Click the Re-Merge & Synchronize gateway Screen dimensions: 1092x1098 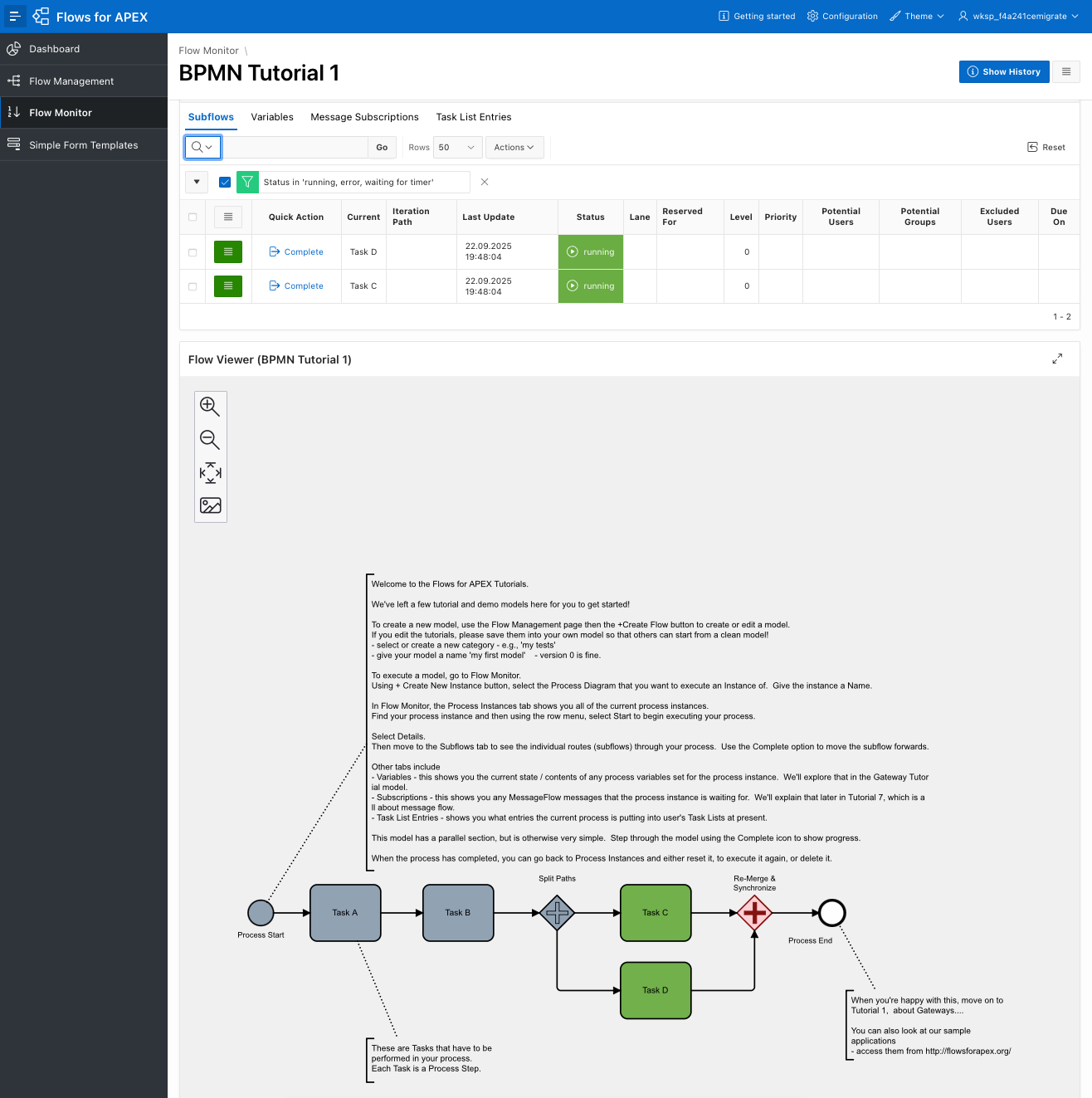[x=754, y=913]
